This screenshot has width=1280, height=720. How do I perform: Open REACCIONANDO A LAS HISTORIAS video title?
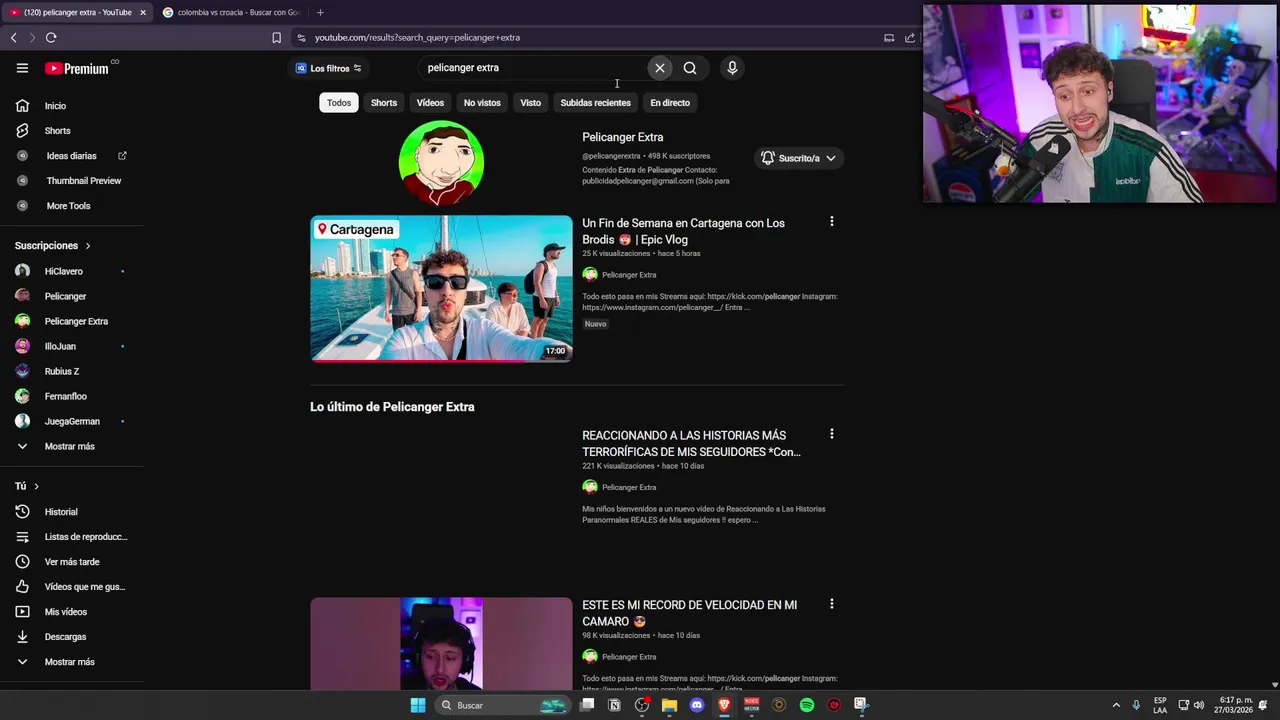pyautogui.click(x=692, y=443)
